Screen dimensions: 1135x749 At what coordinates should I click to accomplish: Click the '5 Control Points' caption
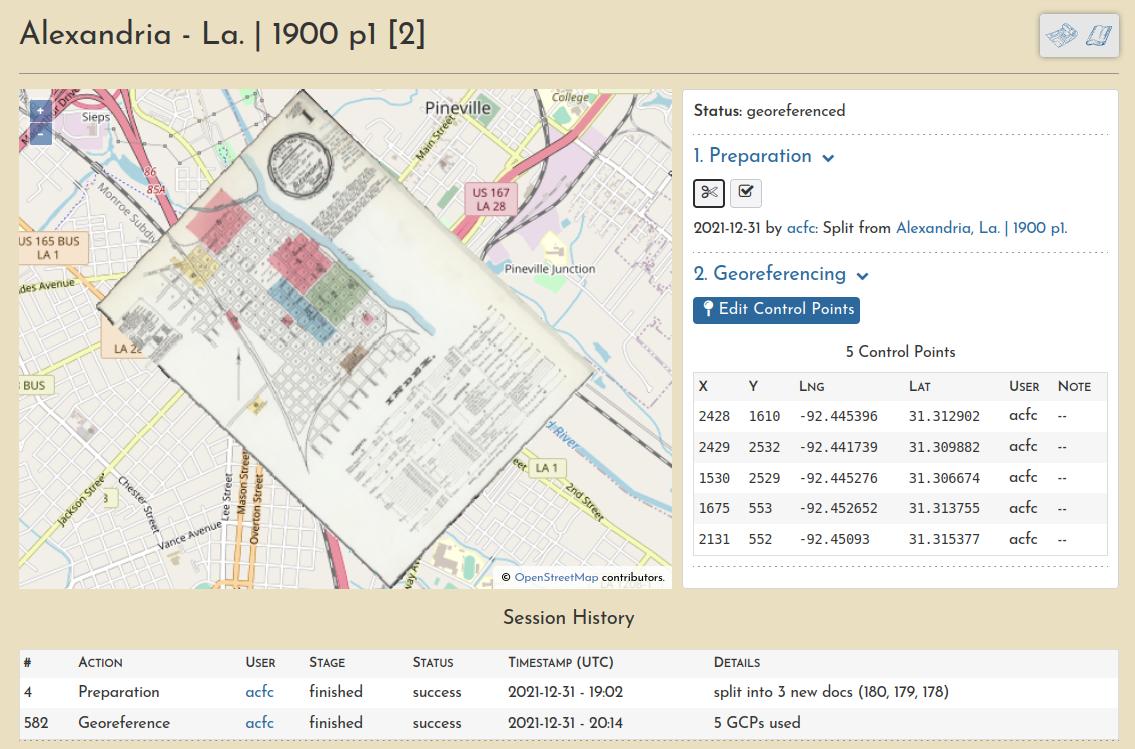[900, 352]
